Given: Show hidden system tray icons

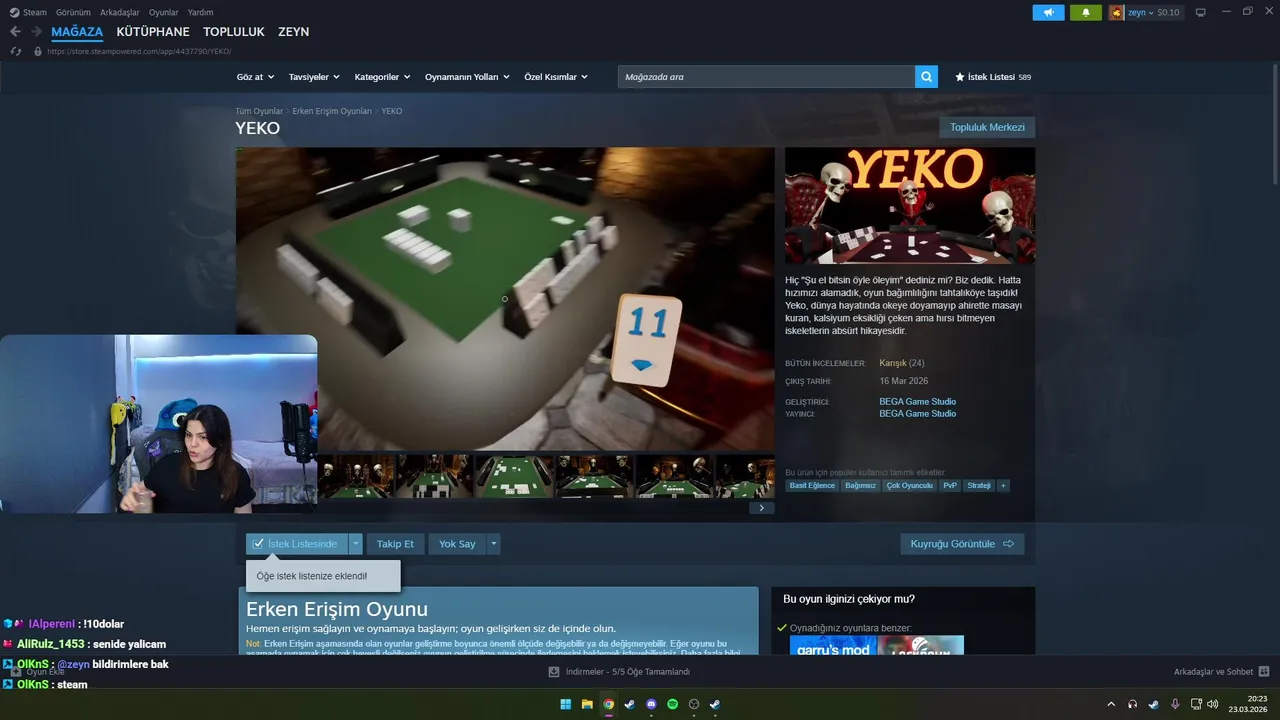Looking at the screenshot, I should pyautogui.click(x=1111, y=704).
